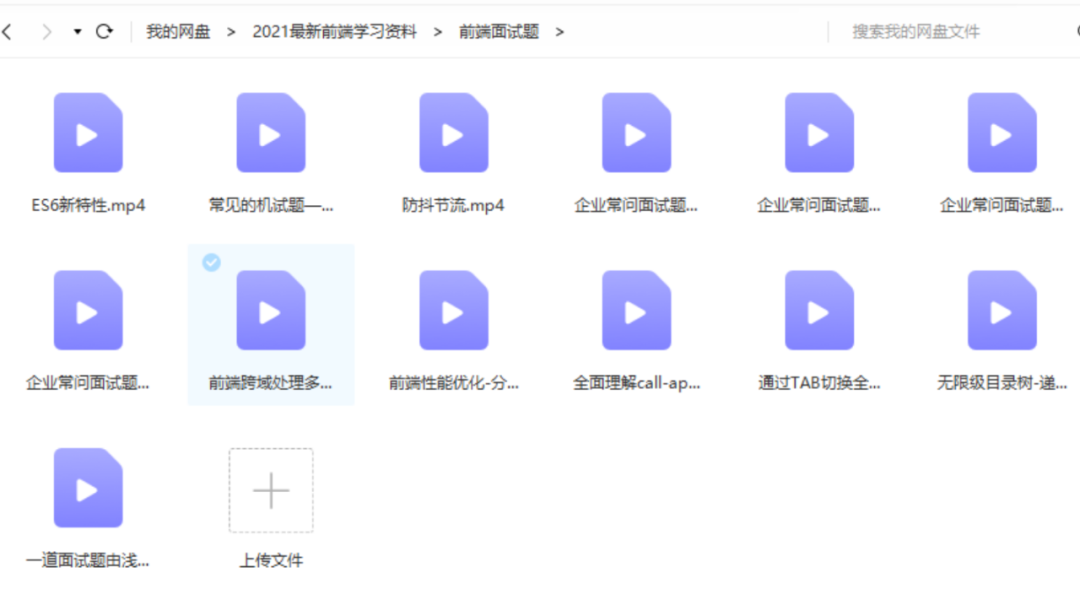Viewport: 1080px width, 595px height.
Task: Click the chevron between 我的网盘 and 2021最新前端学习资料
Action: pyautogui.click(x=228, y=31)
